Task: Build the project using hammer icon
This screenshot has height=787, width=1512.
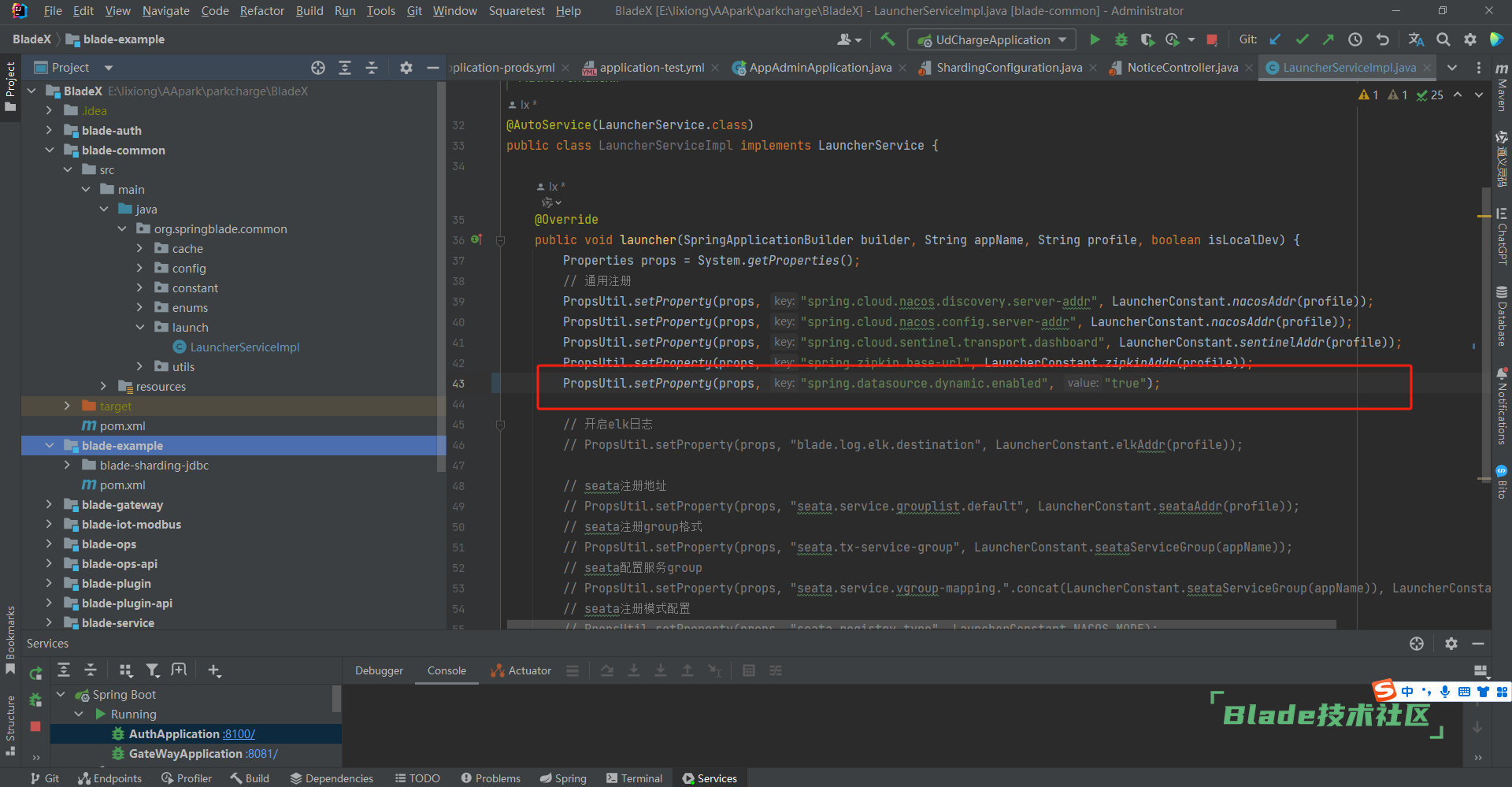Action: coord(888,39)
